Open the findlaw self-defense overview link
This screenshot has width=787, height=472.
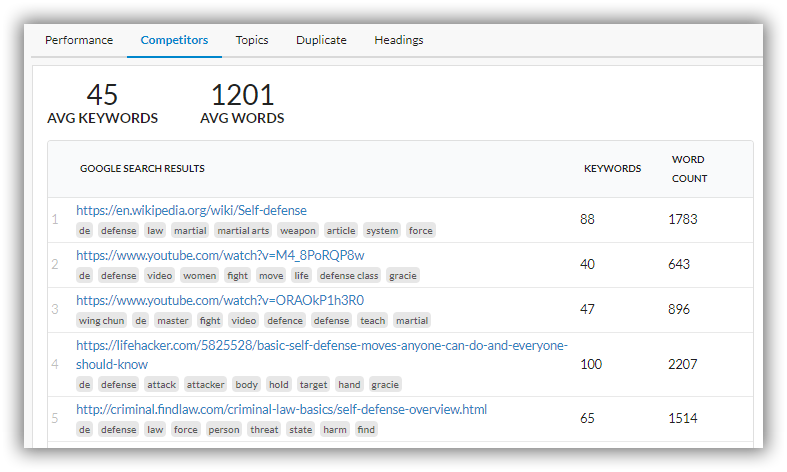(281, 410)
